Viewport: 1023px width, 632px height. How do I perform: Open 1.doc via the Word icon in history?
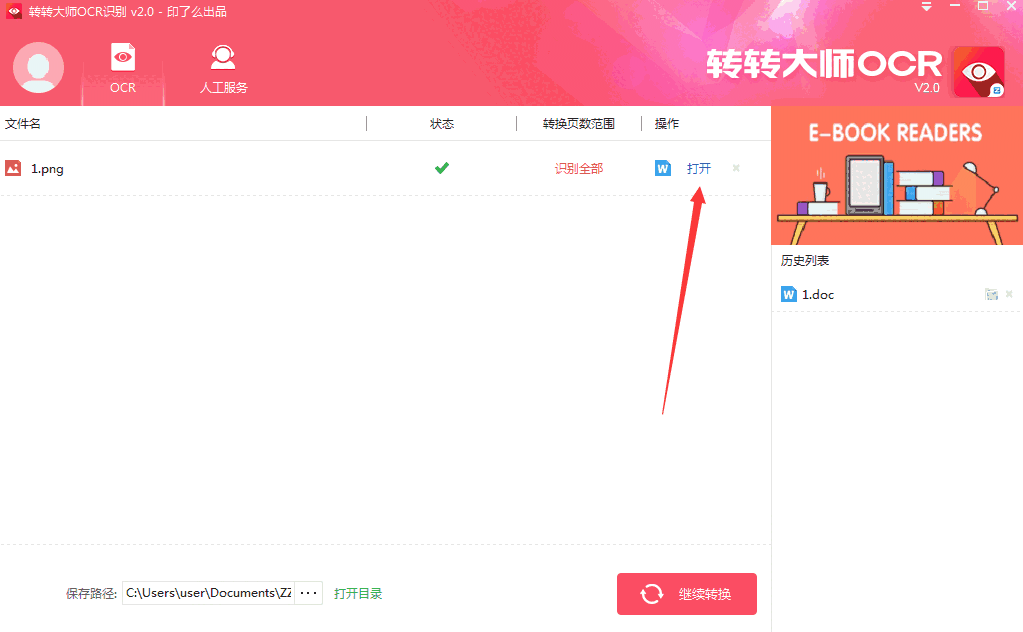coord(788,294)
